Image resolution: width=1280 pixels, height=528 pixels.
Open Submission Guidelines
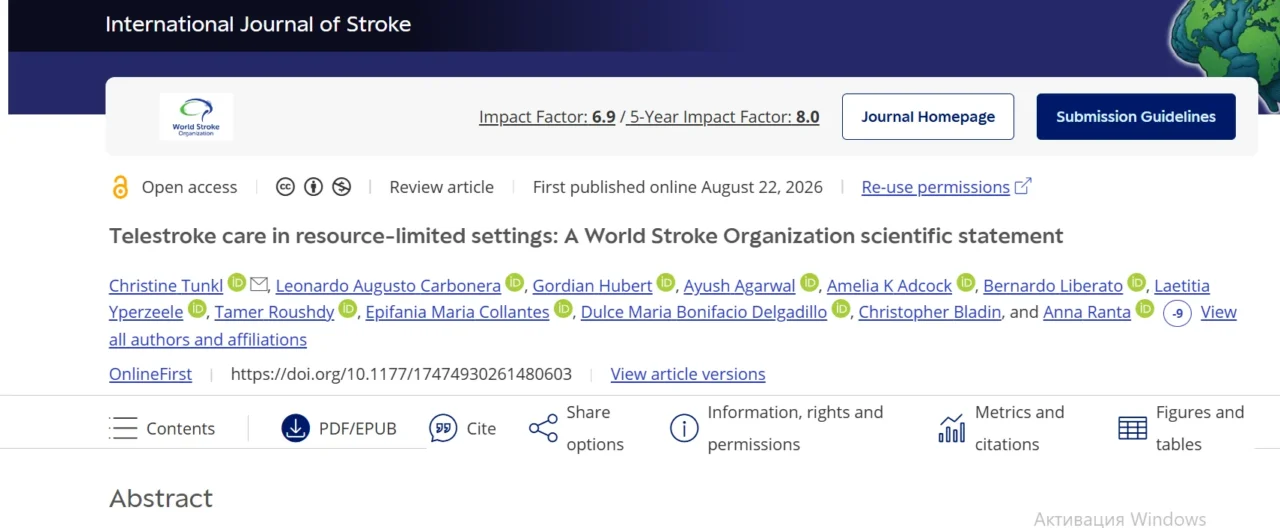coord(1136,117)
